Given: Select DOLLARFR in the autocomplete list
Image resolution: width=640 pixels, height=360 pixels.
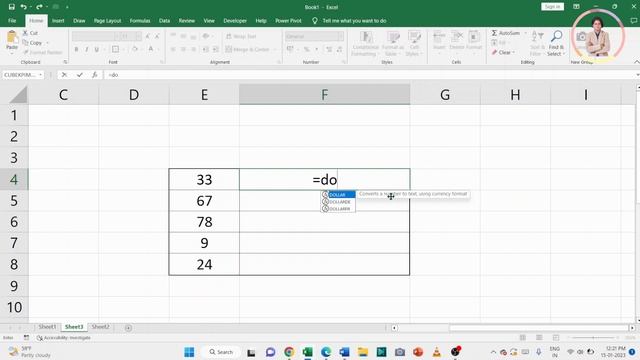Looking at the screenshot, I should click(338, 209).
